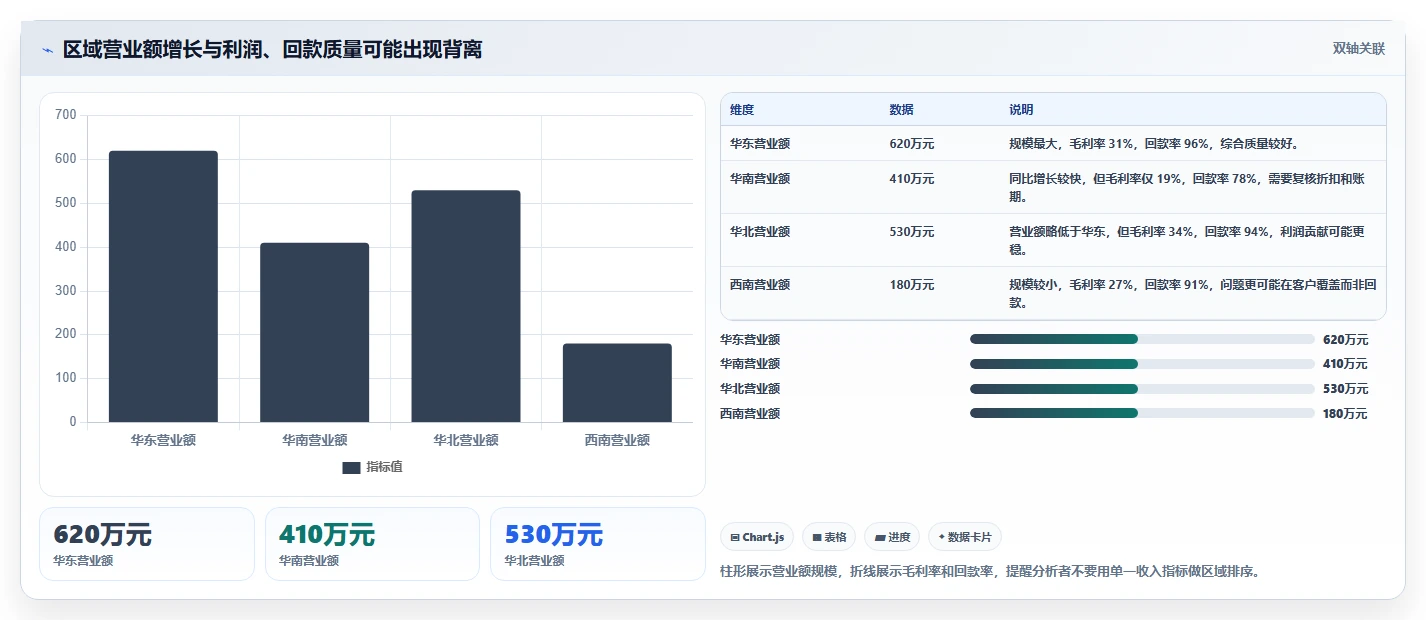Select the 进度 chip

pos(892,537)
